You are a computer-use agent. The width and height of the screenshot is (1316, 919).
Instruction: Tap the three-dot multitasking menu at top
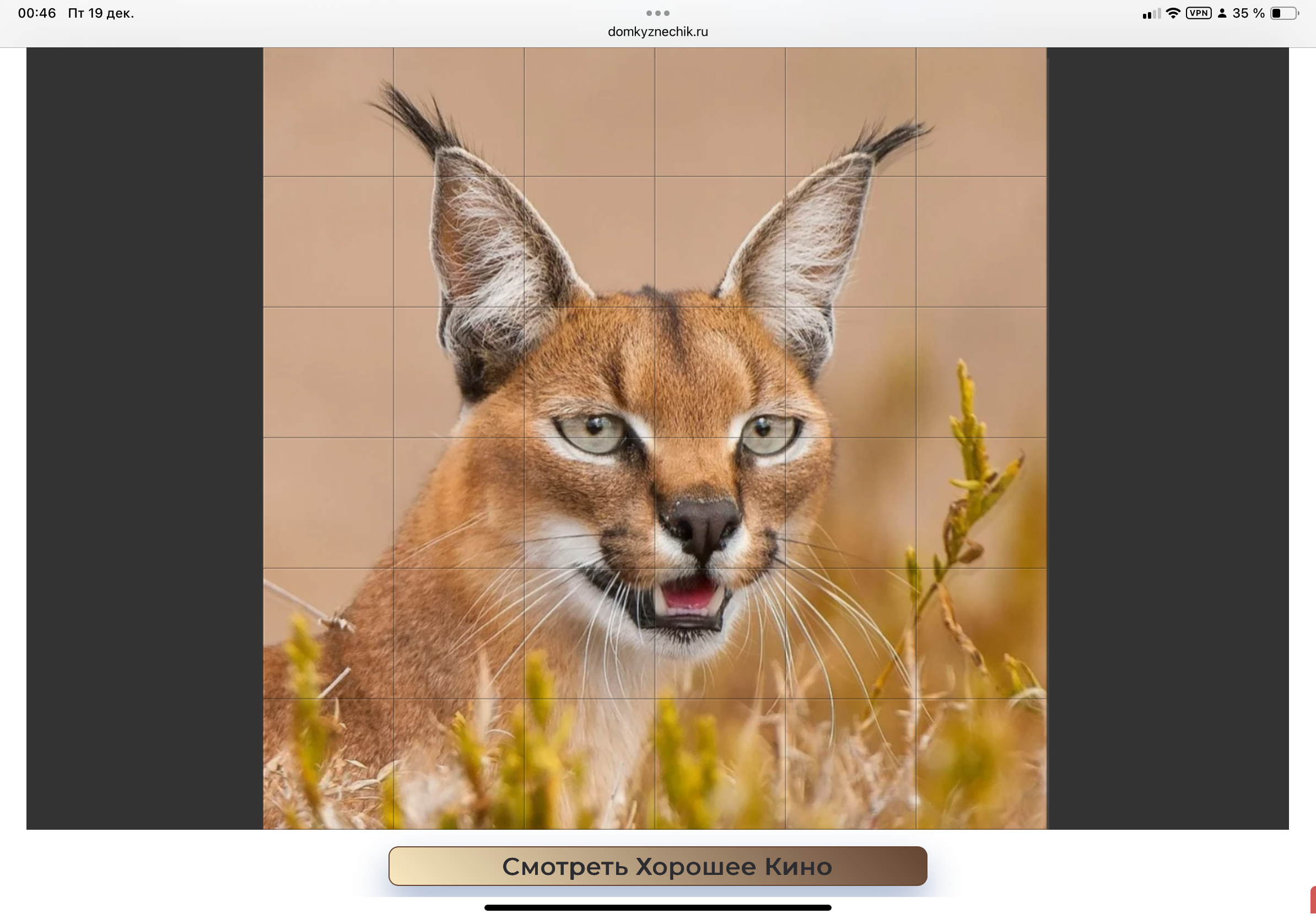tap(657, 13)
